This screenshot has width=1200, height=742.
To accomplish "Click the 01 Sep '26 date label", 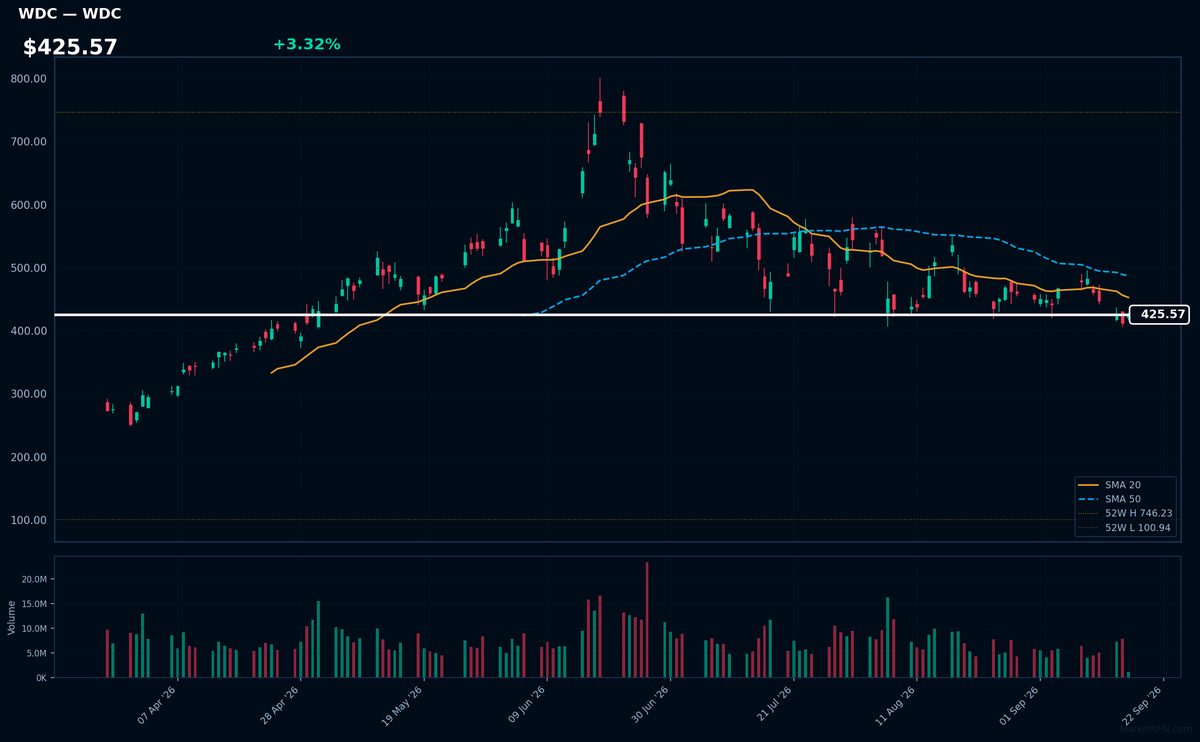I will 1019,705.
